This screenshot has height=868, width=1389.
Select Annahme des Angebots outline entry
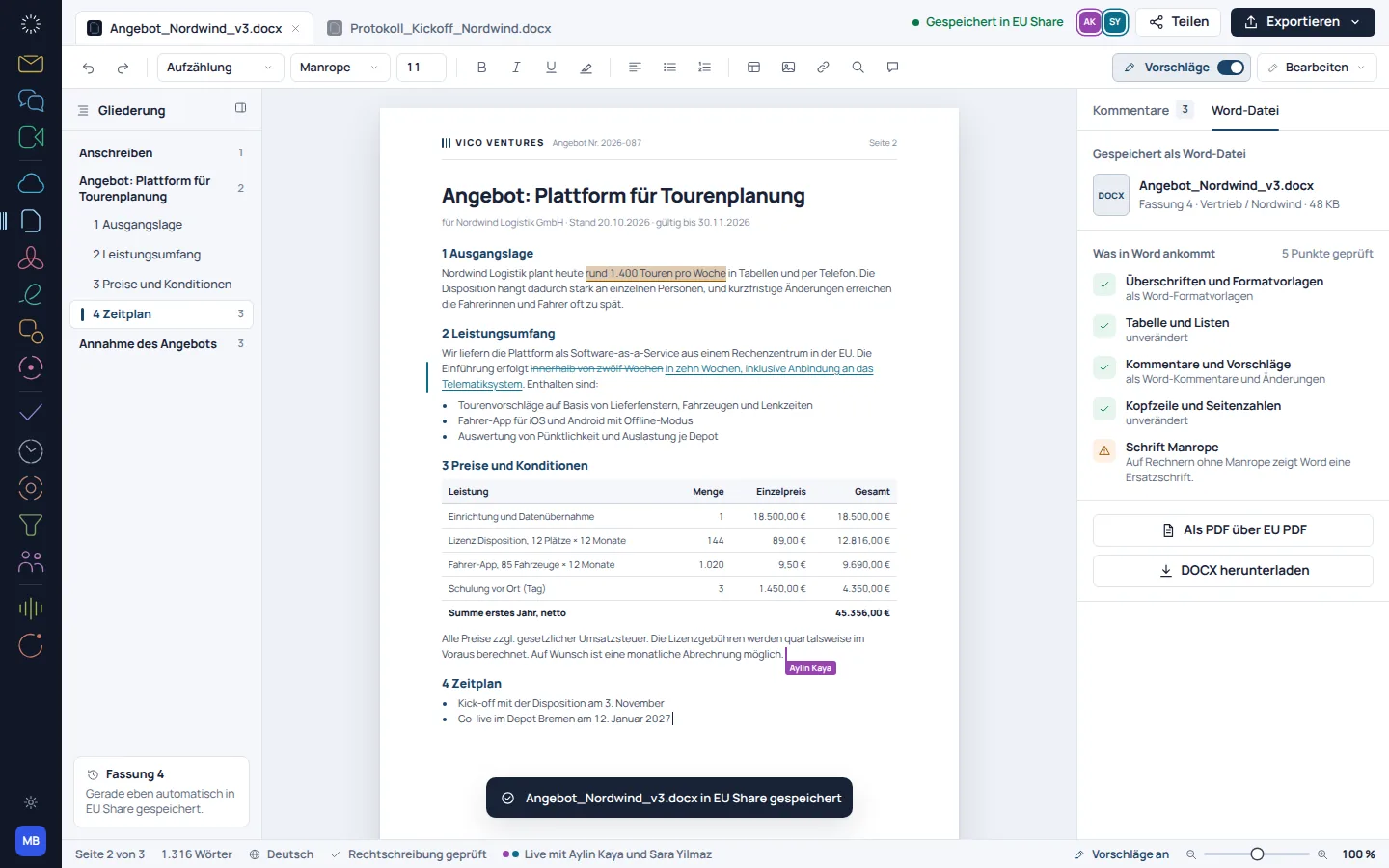162,344
